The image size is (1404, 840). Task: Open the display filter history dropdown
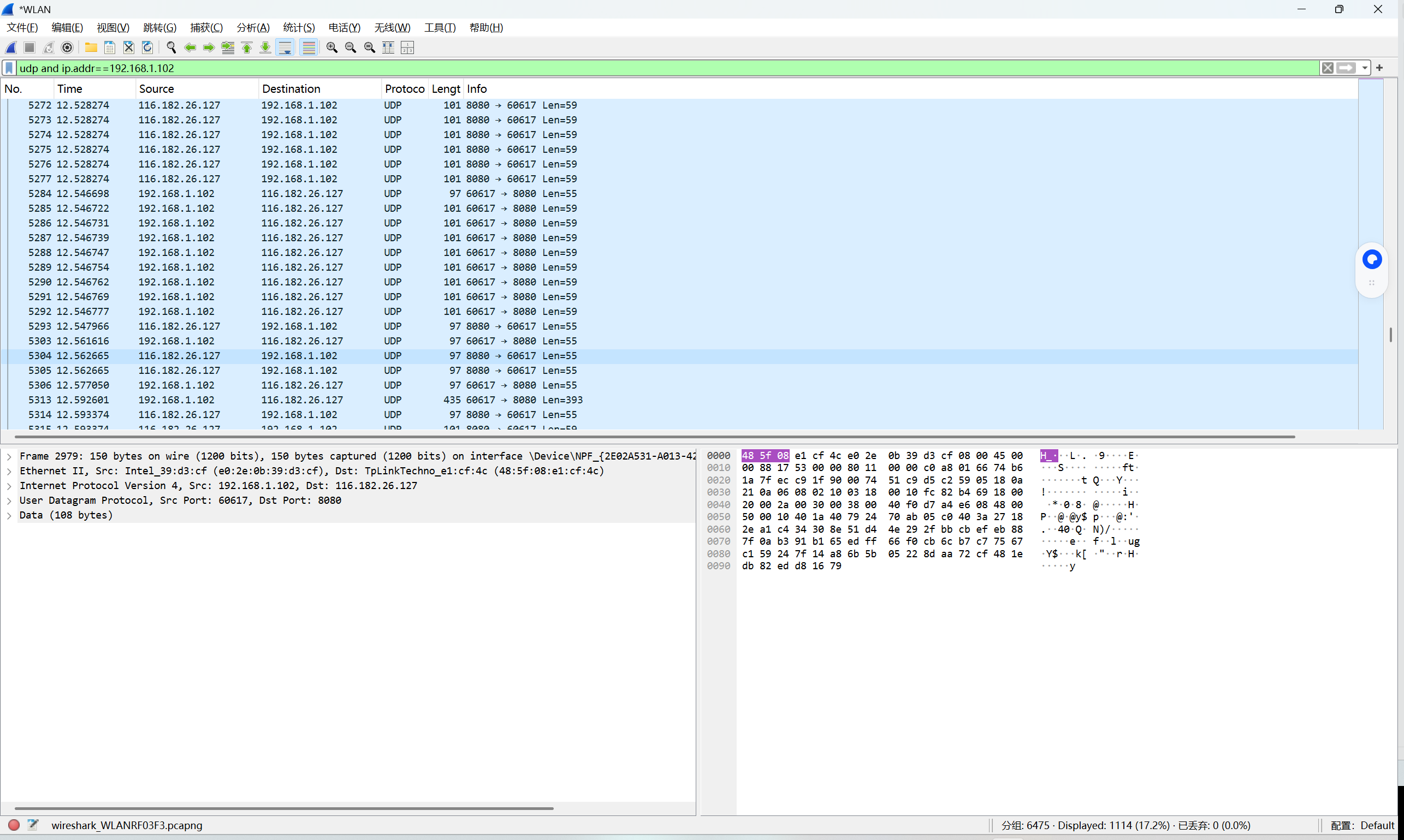1364,68
